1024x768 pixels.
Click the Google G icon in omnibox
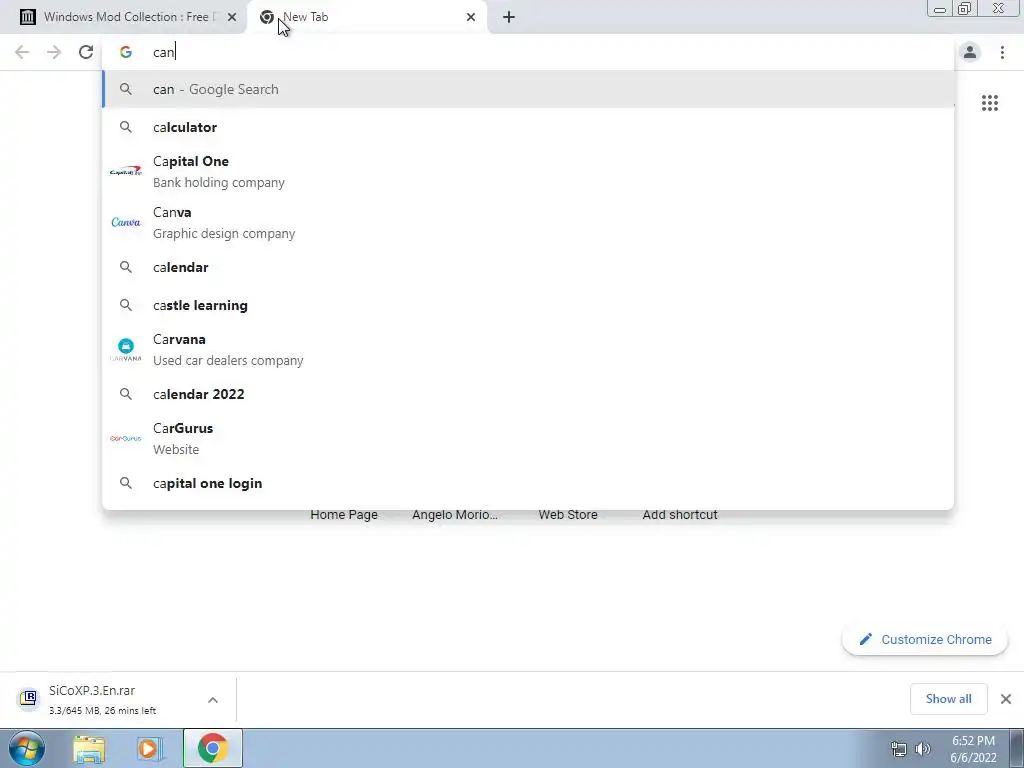point(125,52)
